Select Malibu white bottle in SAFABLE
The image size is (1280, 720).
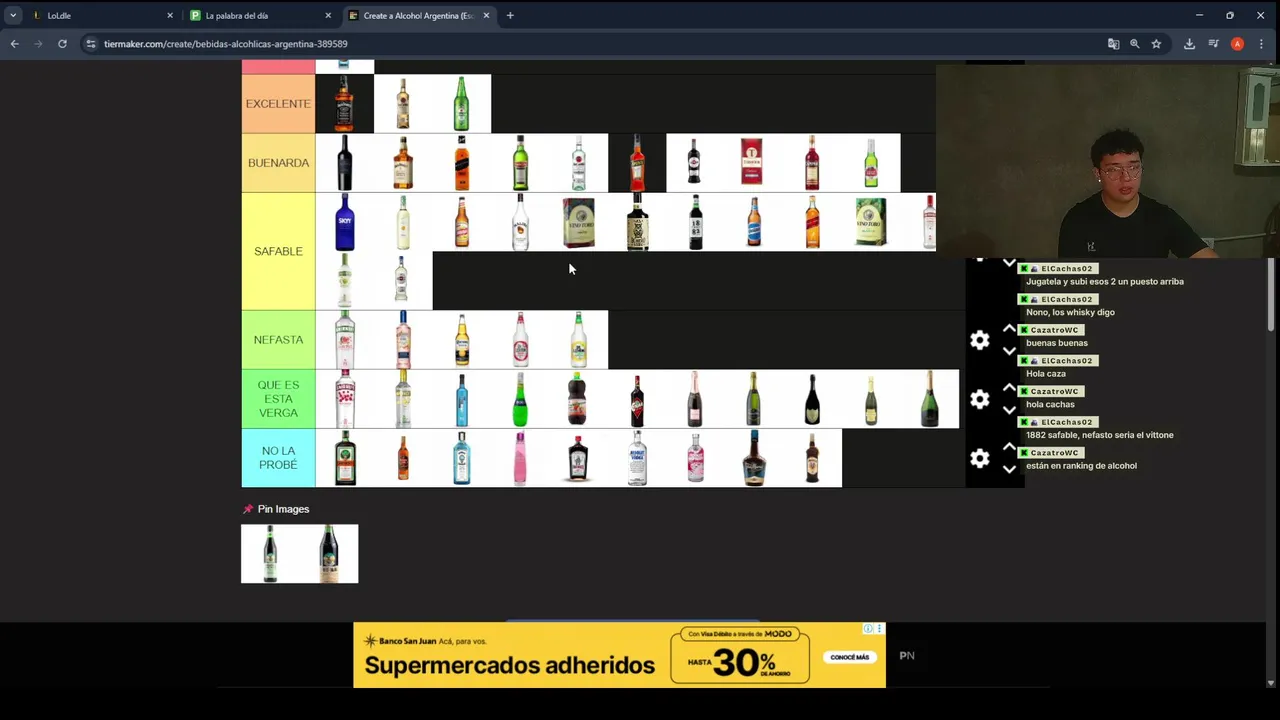pyautogui.click(x=520, y=222)
